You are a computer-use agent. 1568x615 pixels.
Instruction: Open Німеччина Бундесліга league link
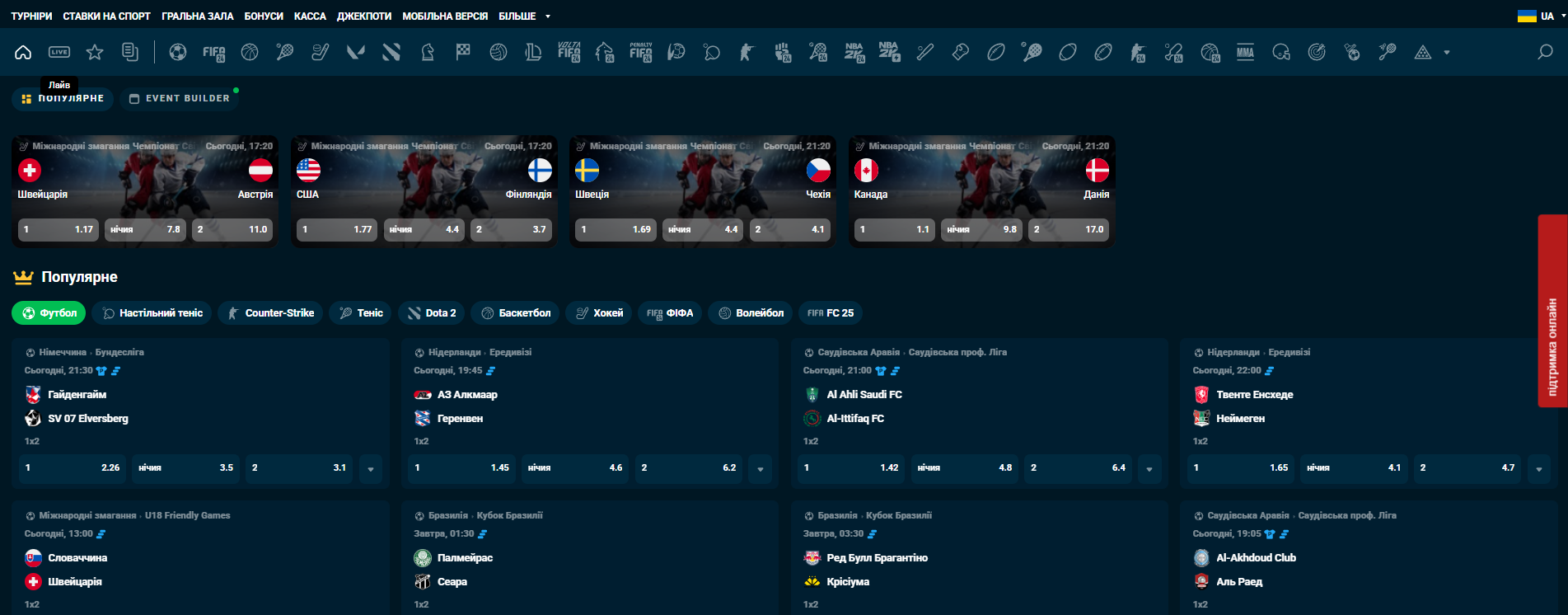(91, 352)
